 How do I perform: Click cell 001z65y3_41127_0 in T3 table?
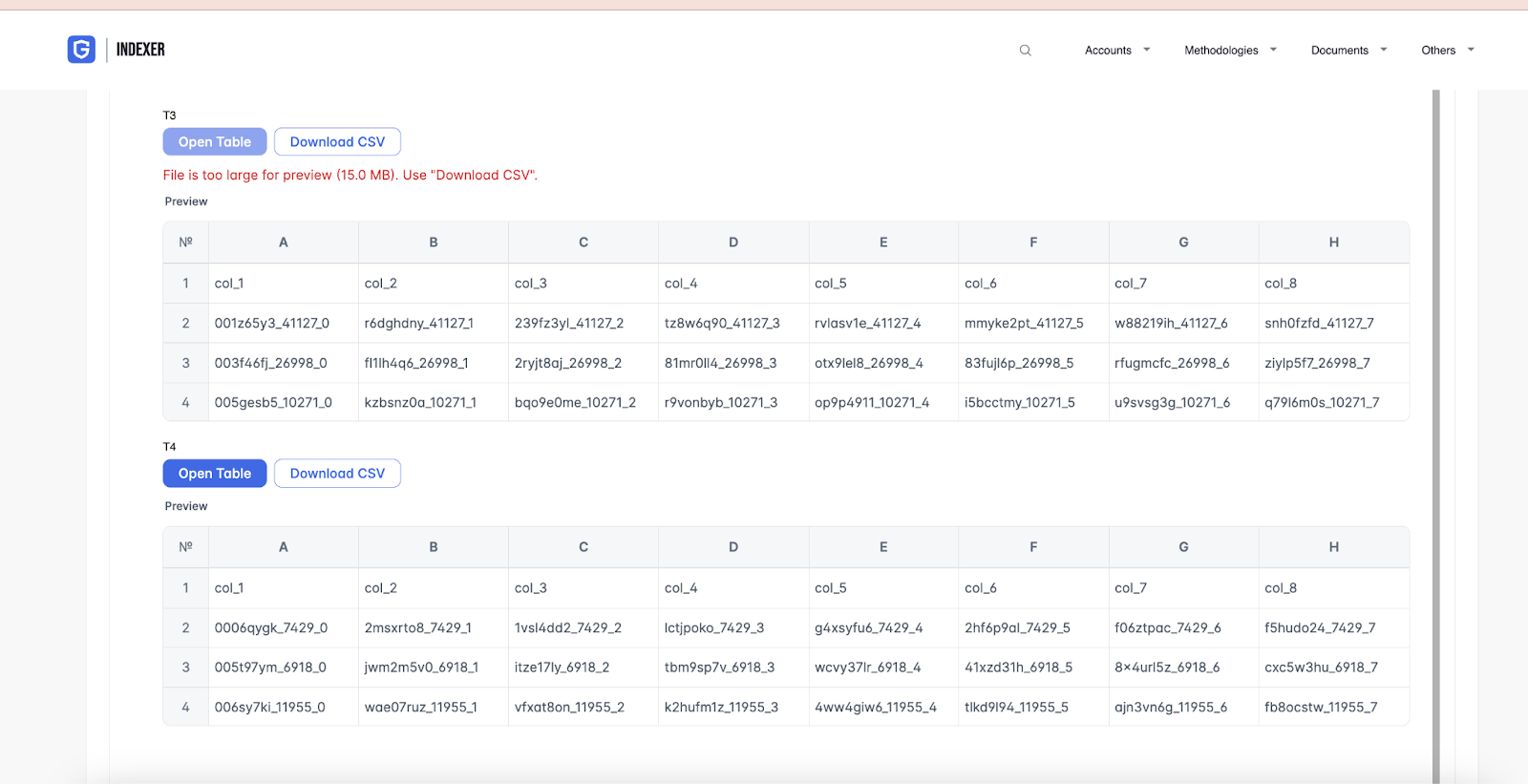pyautogui.click(x=272, y=324)
